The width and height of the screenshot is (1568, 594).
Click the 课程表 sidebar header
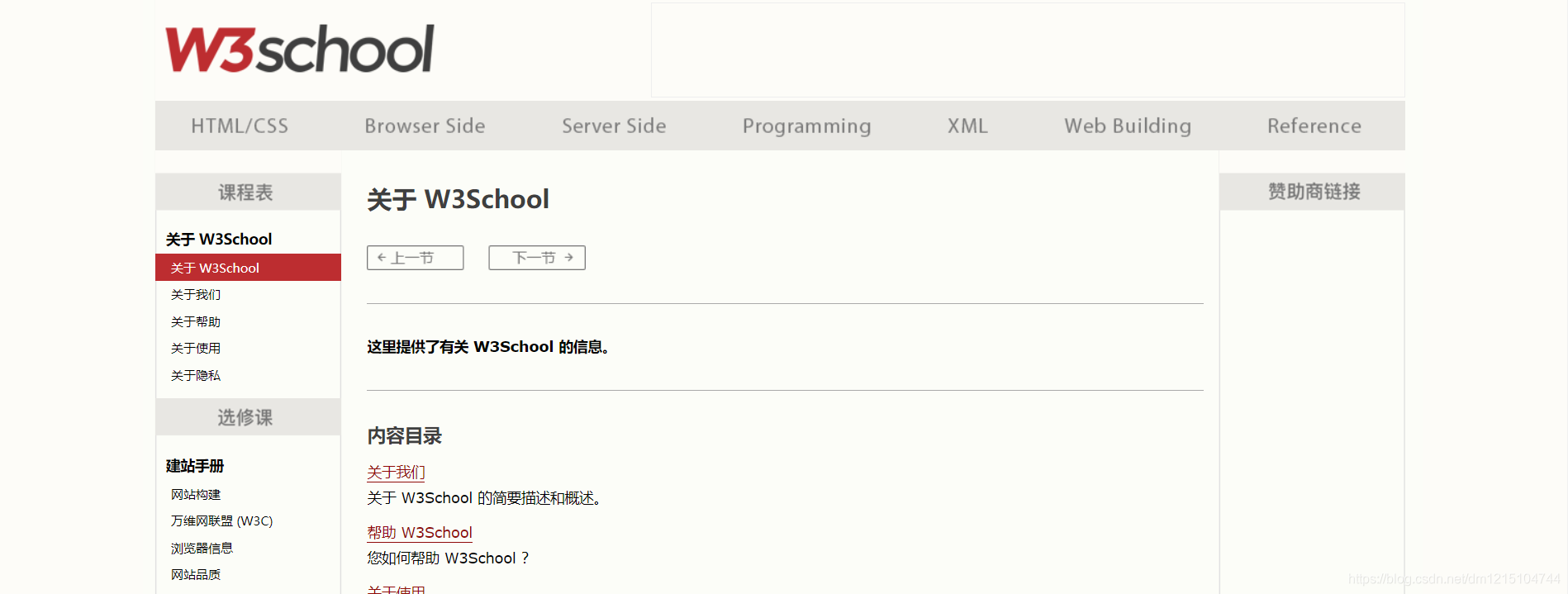click(x=248, y=192)
